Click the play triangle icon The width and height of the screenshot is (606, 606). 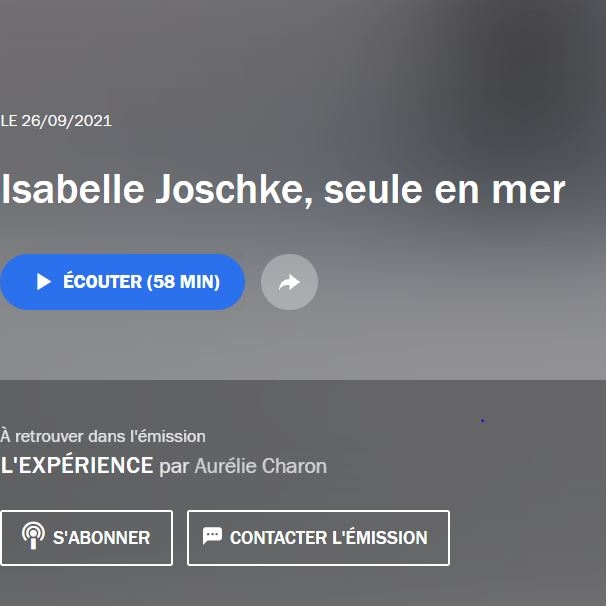(44, 281)
